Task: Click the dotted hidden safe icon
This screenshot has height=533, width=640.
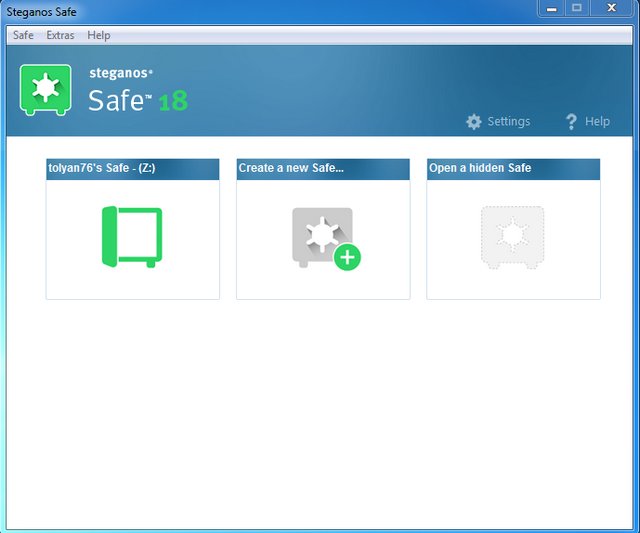Action: 512,237
